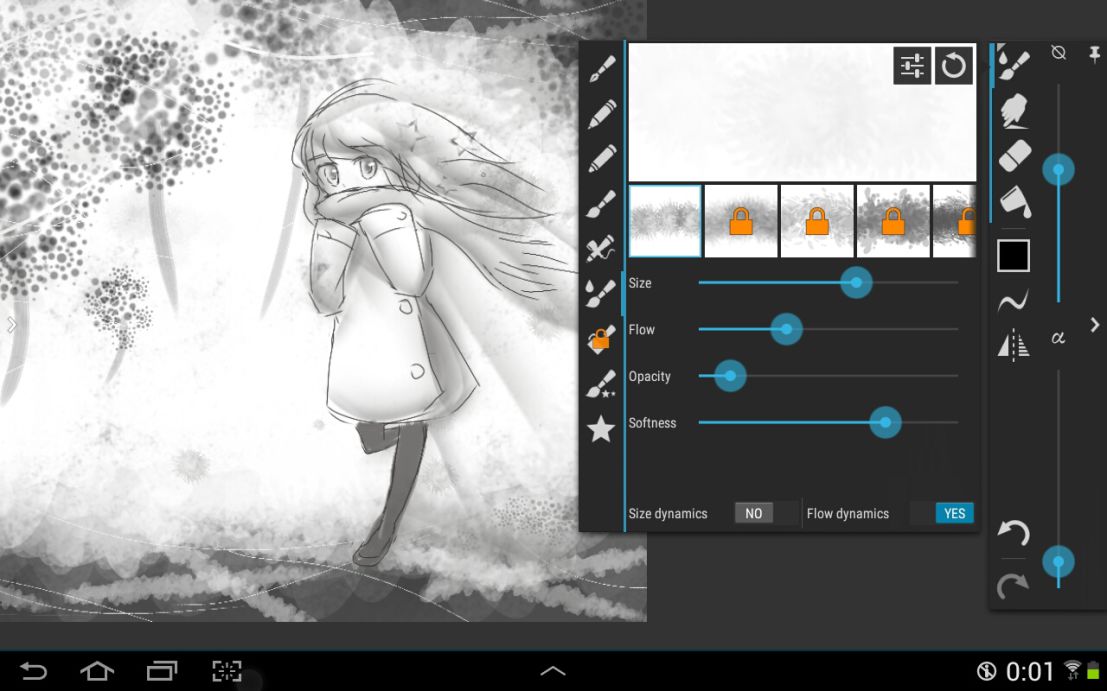Expand the Android navigation bar up-chevron
Image resolution: width=1107 pixels, height=691 pixels.
pos(553,671)
